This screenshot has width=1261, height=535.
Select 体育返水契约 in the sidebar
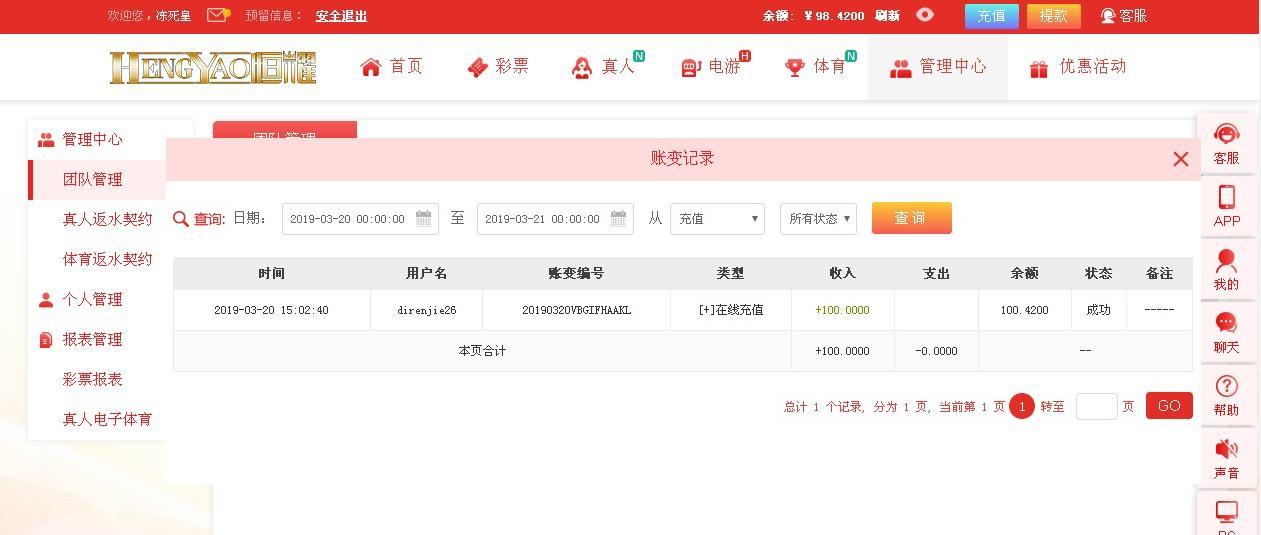pos(107,259)
